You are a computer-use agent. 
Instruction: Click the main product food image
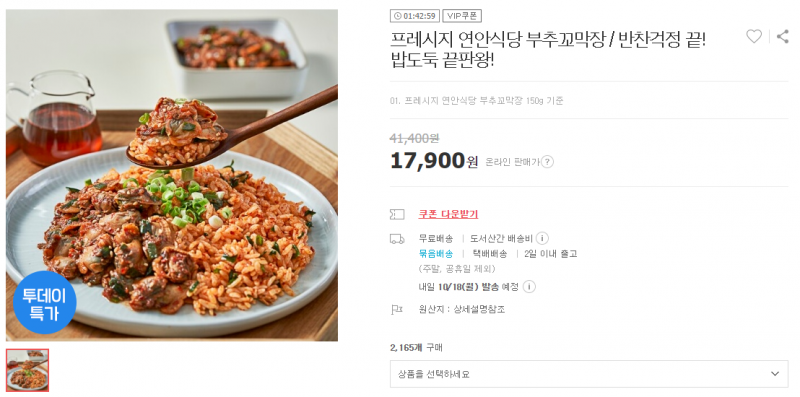click(x=172, y=175)
